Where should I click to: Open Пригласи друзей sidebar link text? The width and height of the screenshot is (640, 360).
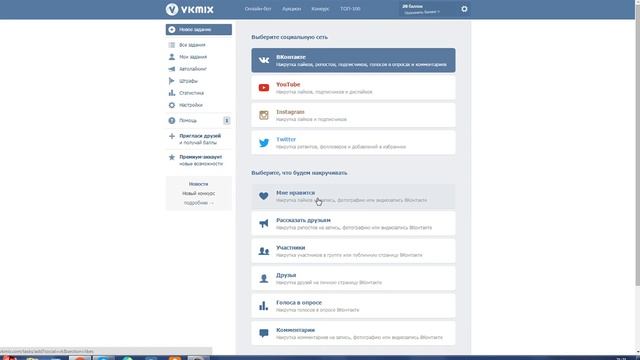200,136
